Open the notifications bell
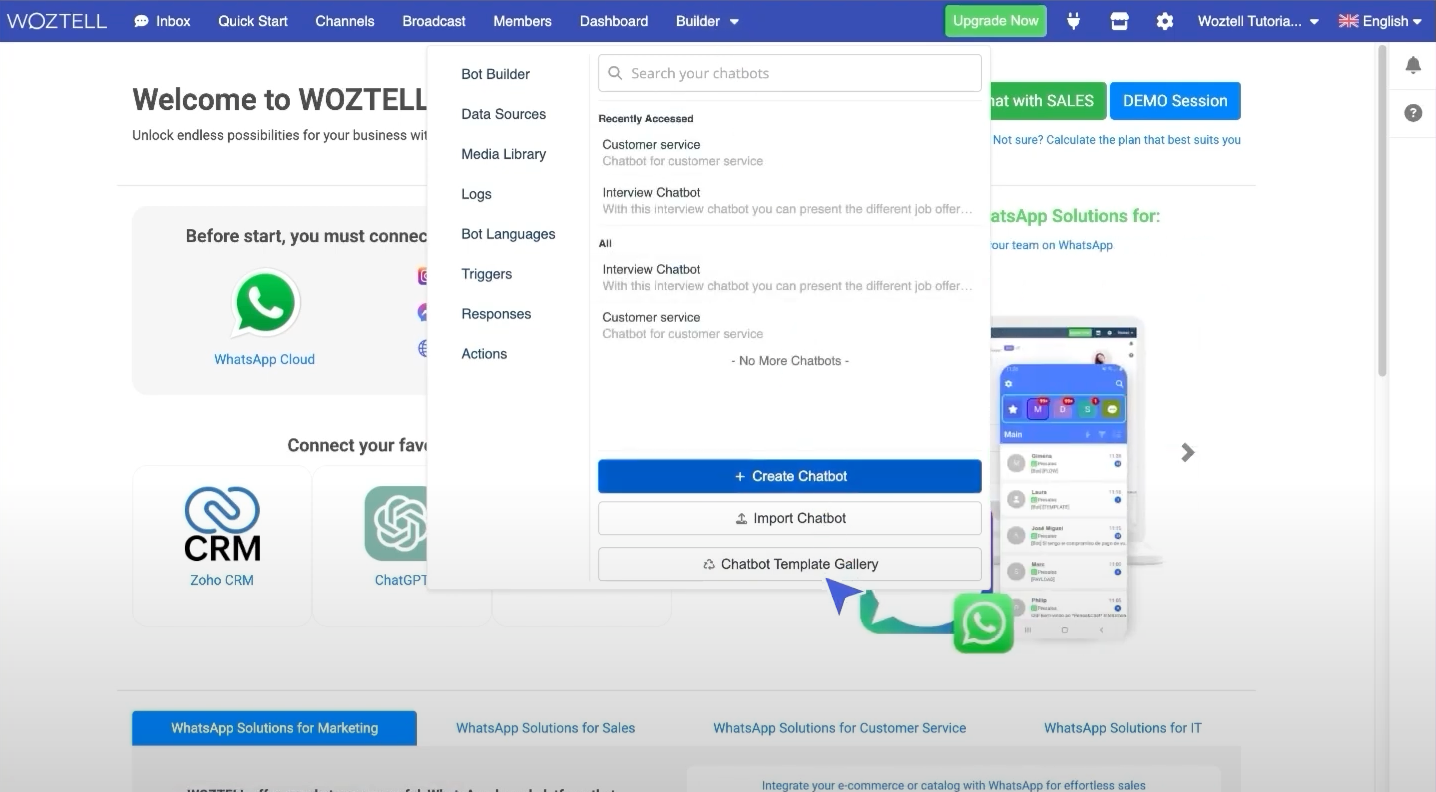This screenshot has width=1436, height=792. (1413, 65)
